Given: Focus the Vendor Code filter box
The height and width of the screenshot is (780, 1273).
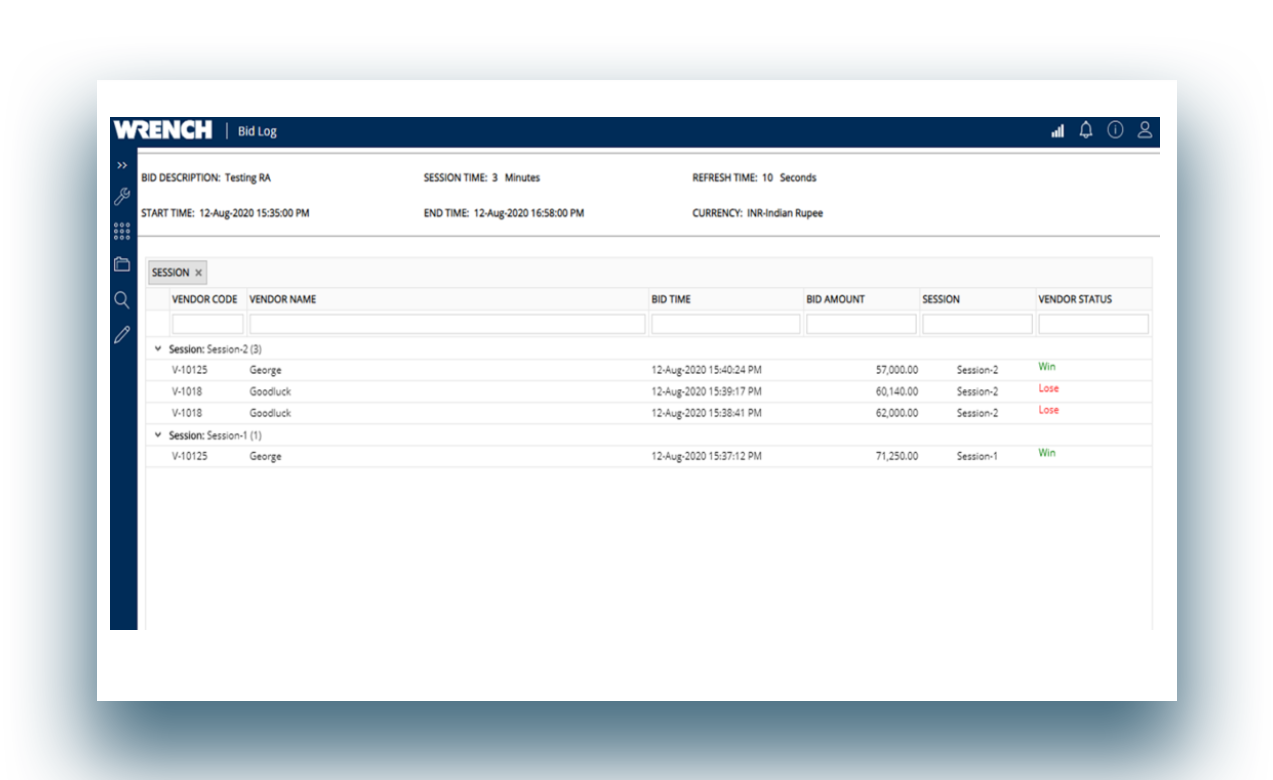Looking at the screenshot, I should click(x=208, y=324).
